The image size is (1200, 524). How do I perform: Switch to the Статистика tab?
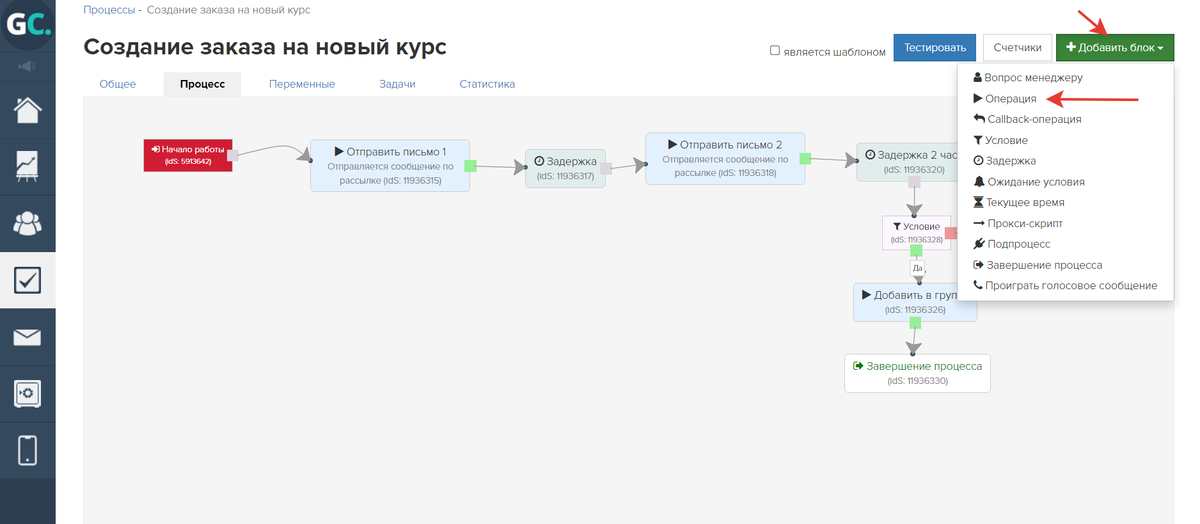[x=487, y=84]
